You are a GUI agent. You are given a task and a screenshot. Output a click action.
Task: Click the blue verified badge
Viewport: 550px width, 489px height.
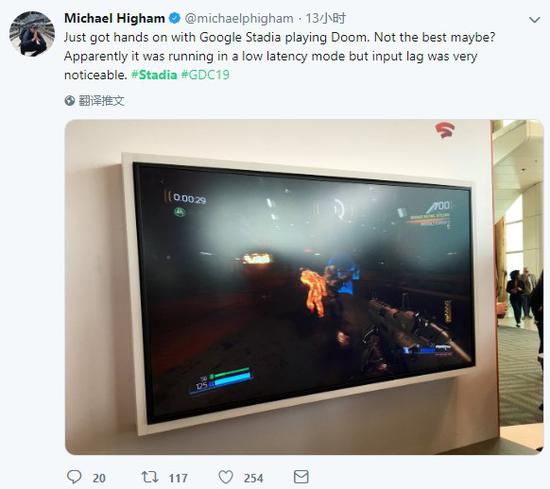point(174,18)
